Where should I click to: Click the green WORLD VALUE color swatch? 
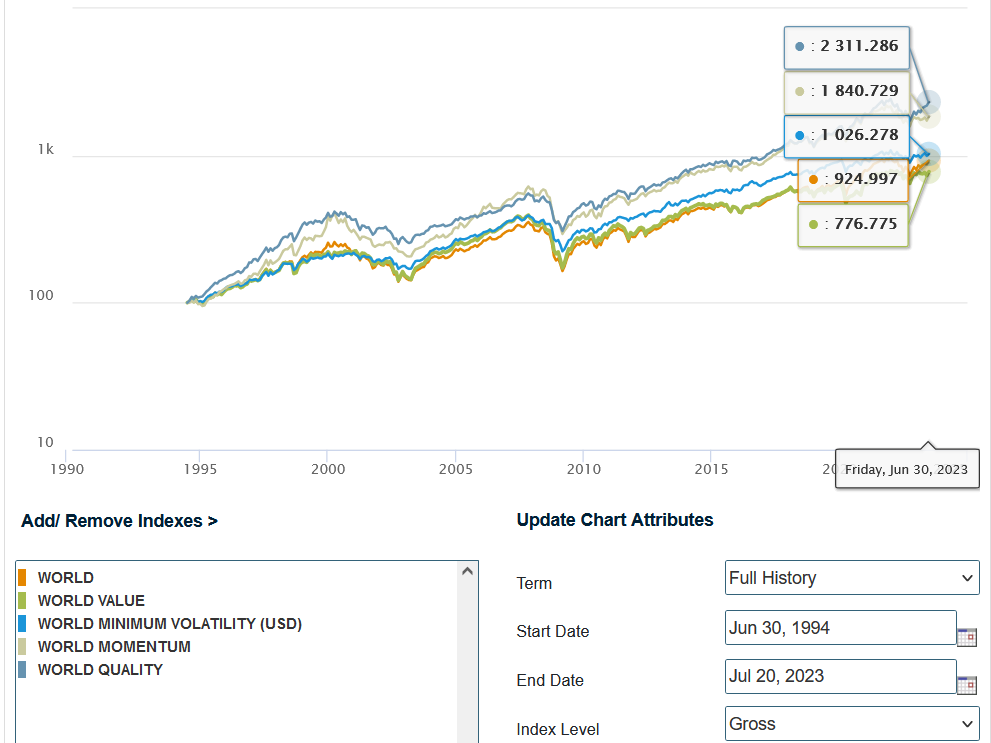pos(22,601)
